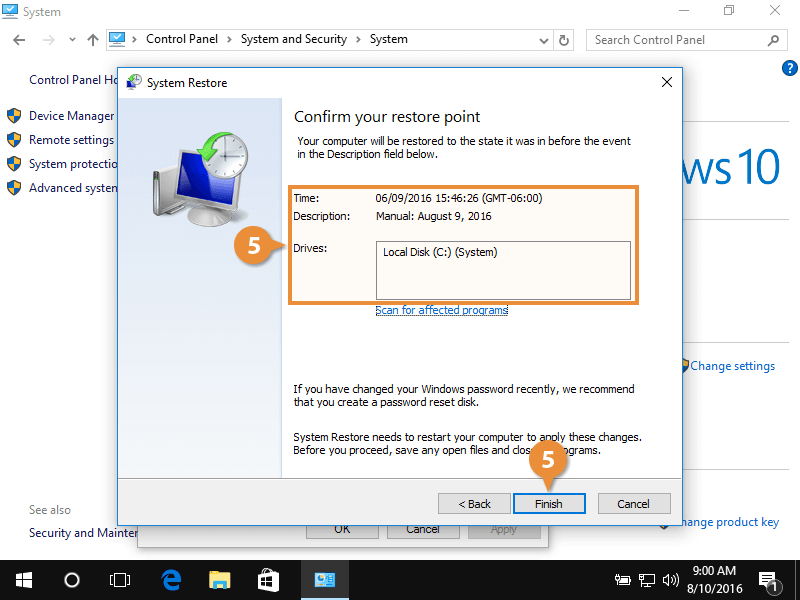Open the Scan for affected programs link
Screen dimensions: 800x600
click(442, 309)
